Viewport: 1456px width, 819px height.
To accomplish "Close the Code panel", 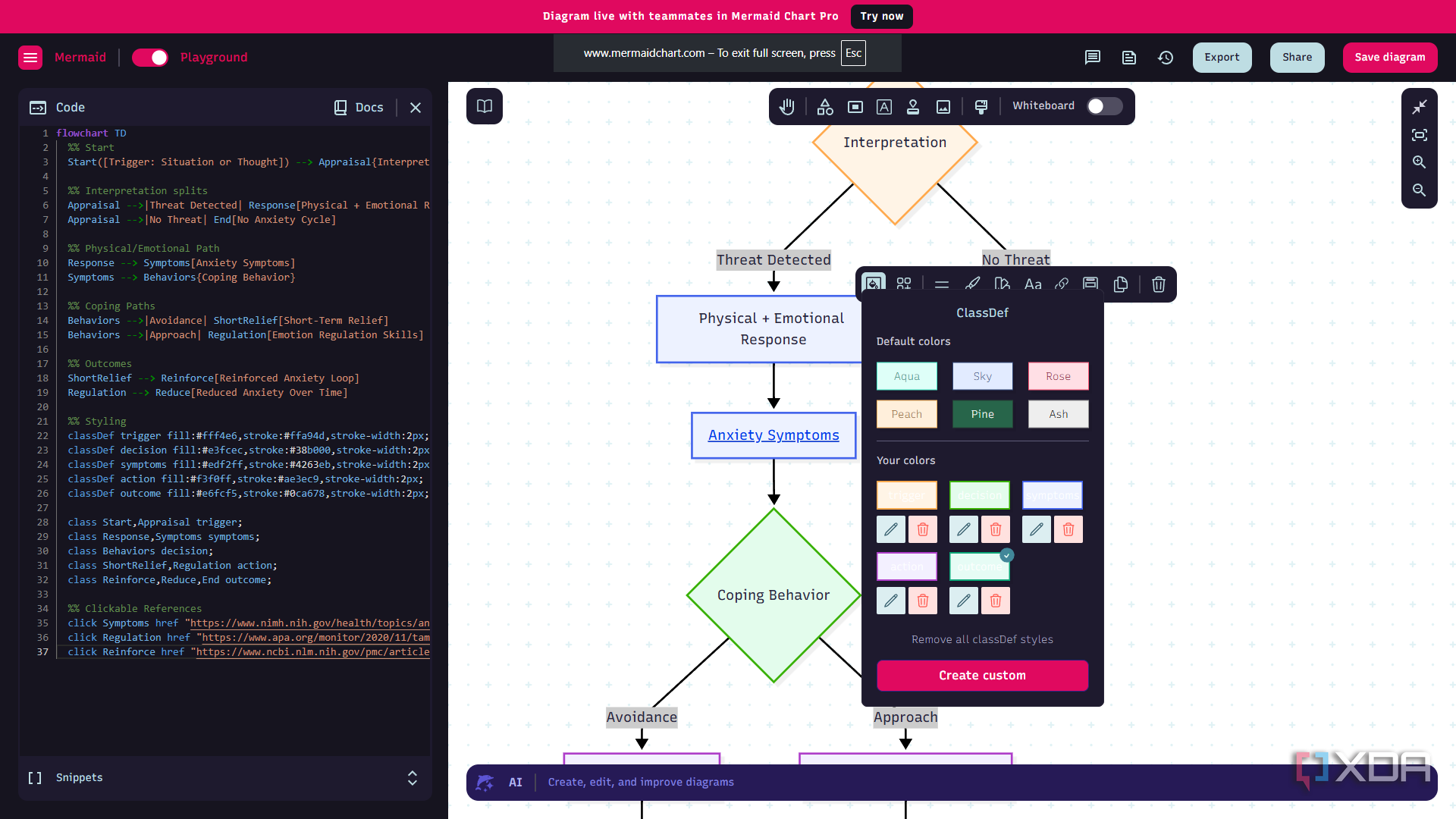I will (416, 108).
